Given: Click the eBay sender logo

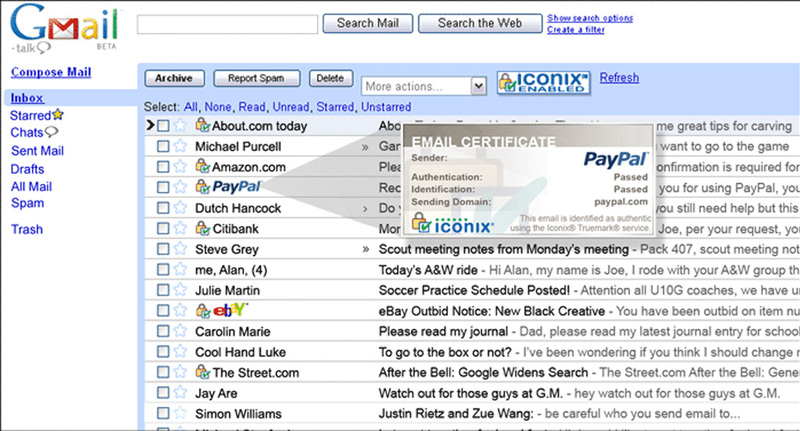Looking at the screenshot, I should click(230, 310).
